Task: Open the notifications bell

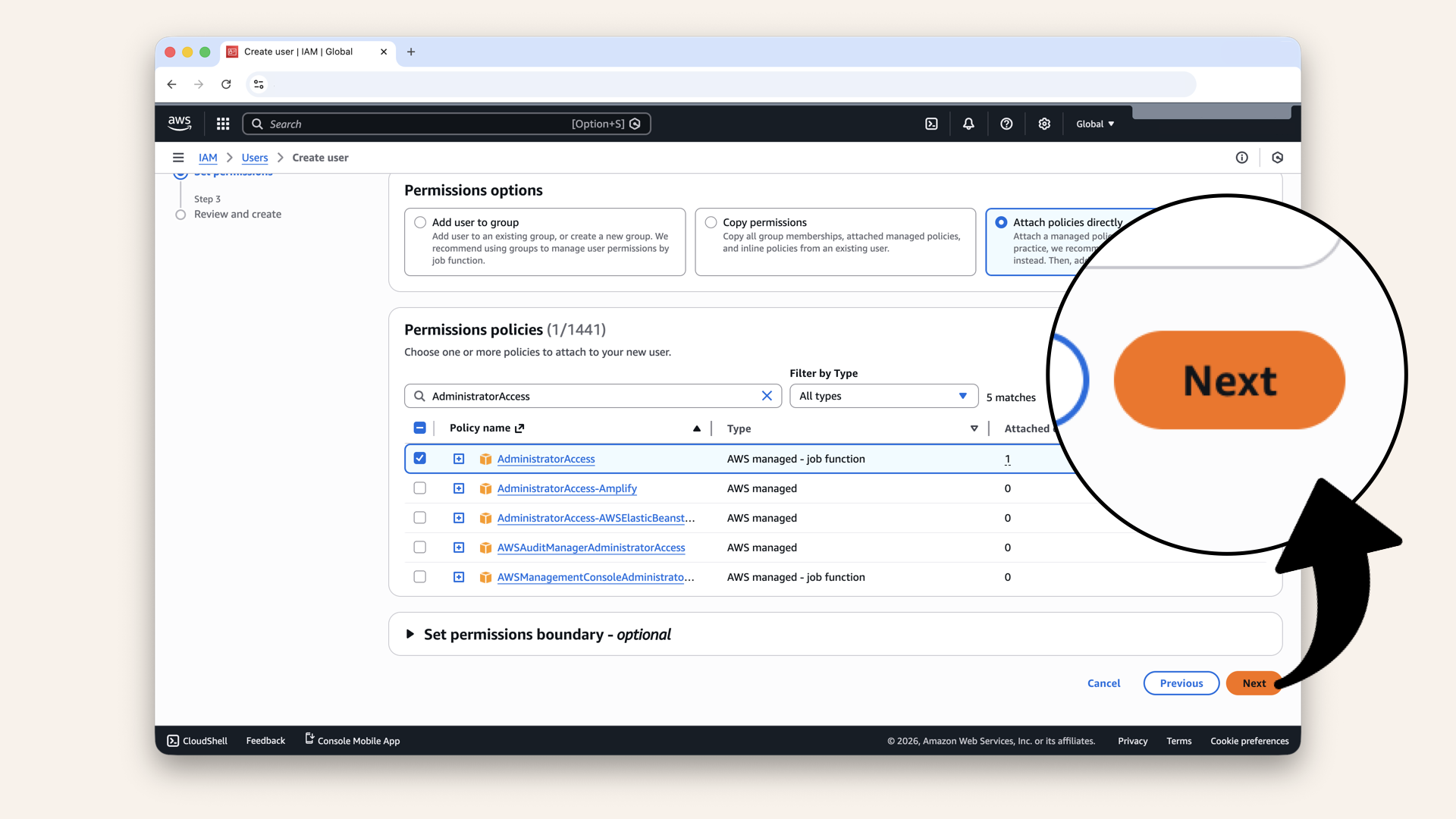Action: [x=968, y=124]
